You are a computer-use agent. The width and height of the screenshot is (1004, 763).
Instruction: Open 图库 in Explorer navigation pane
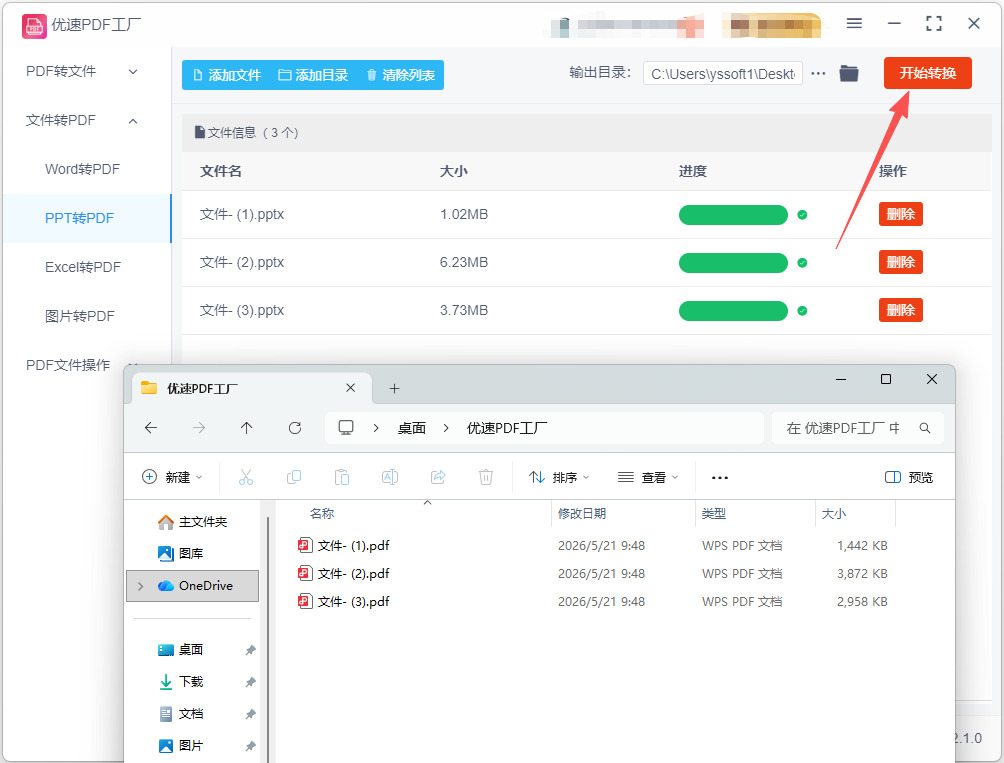181,554
